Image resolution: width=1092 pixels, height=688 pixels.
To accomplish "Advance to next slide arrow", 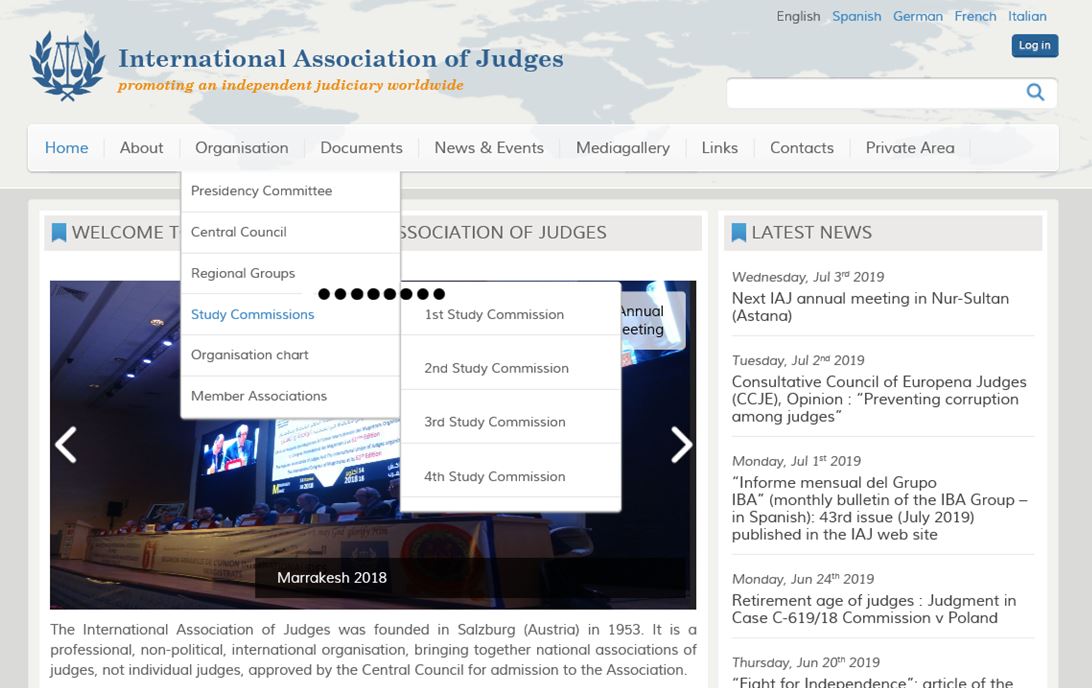I will pyautogui.click(x=681, y=444).
